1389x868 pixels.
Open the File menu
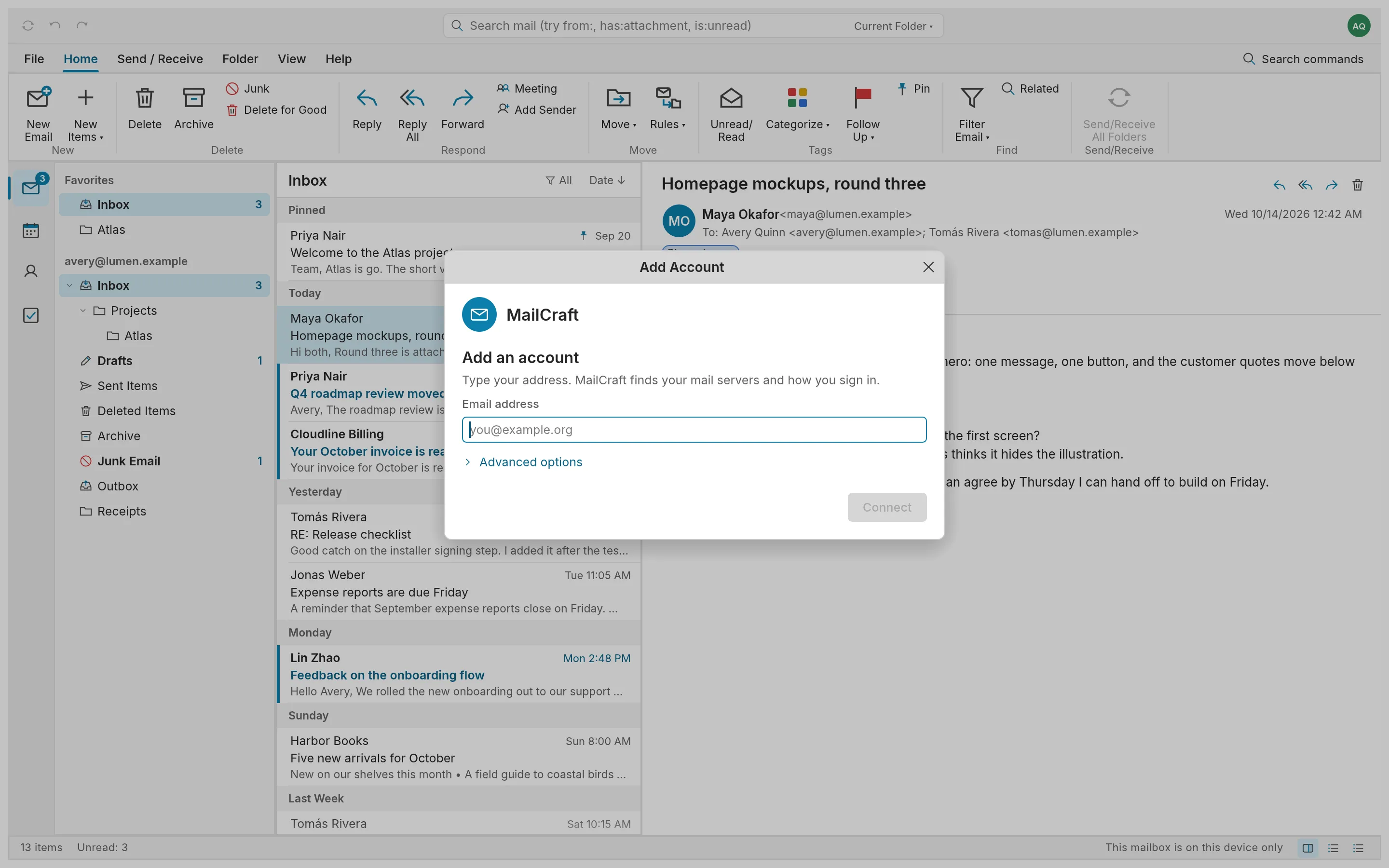(x=34, y=59)
